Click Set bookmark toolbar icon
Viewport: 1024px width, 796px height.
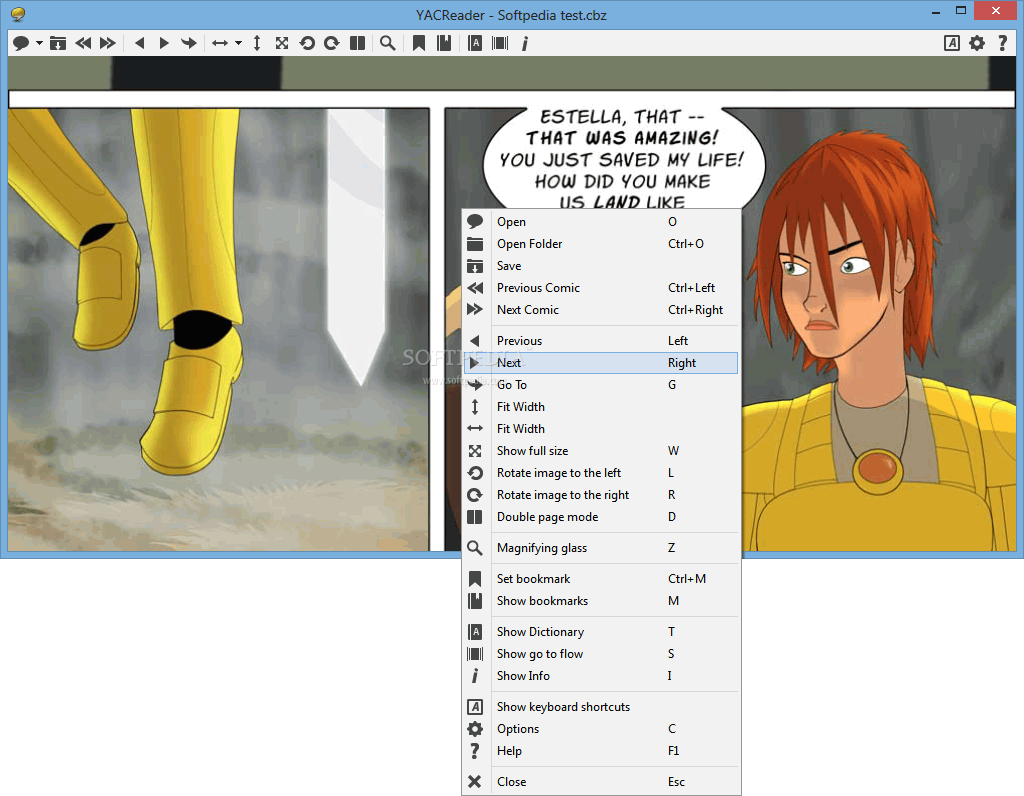point(419,43)
